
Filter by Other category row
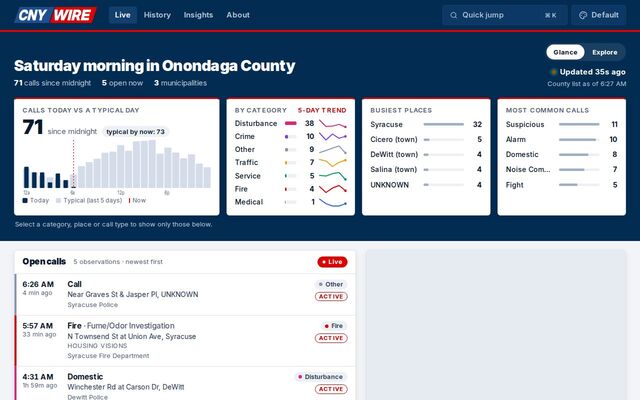[291, 149]
